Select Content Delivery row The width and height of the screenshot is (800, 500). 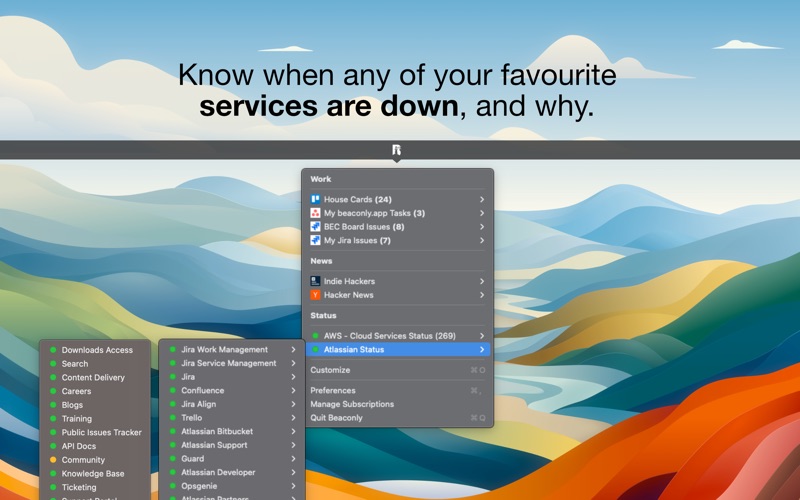pos(95,378)
